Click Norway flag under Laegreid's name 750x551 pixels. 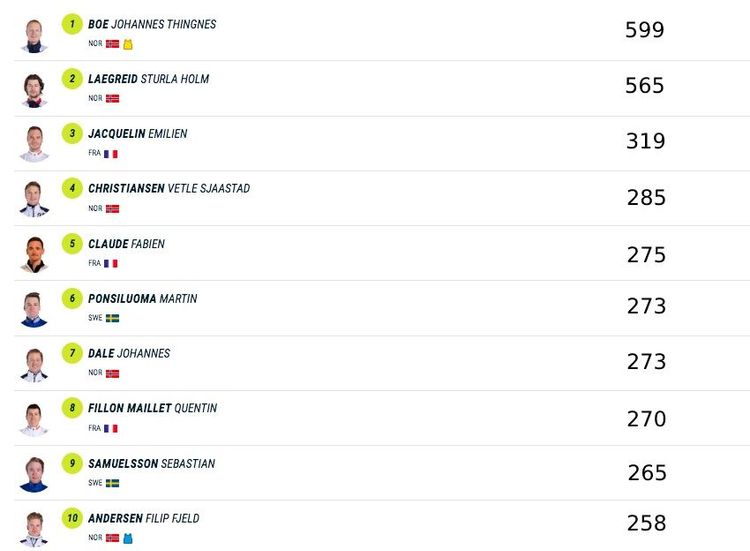[112, 99]
